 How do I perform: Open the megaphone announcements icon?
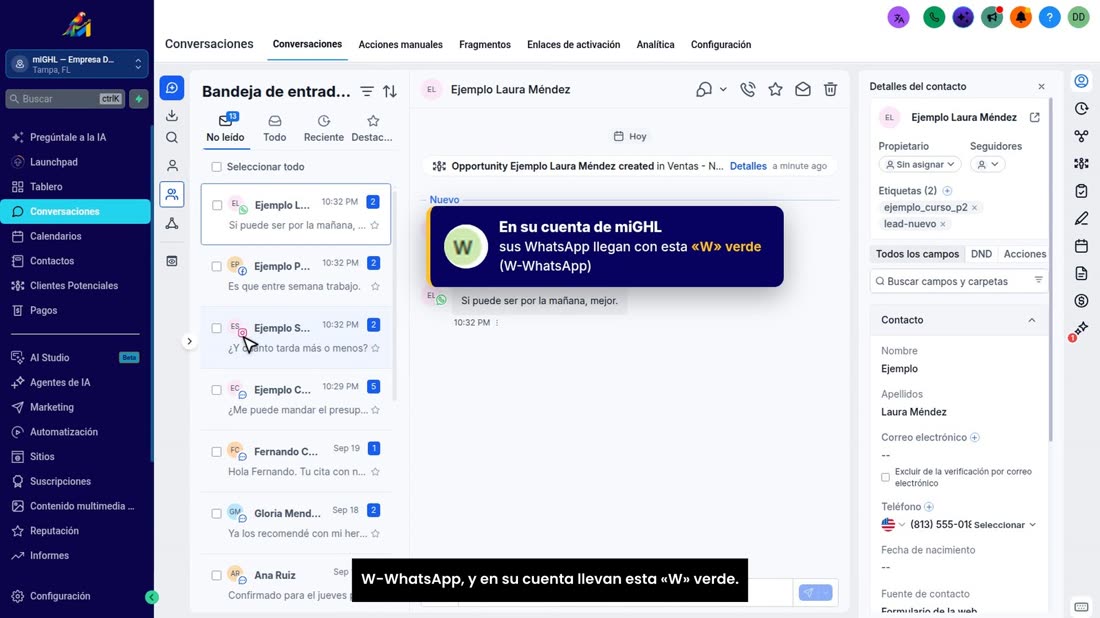(x=991, y=18)
